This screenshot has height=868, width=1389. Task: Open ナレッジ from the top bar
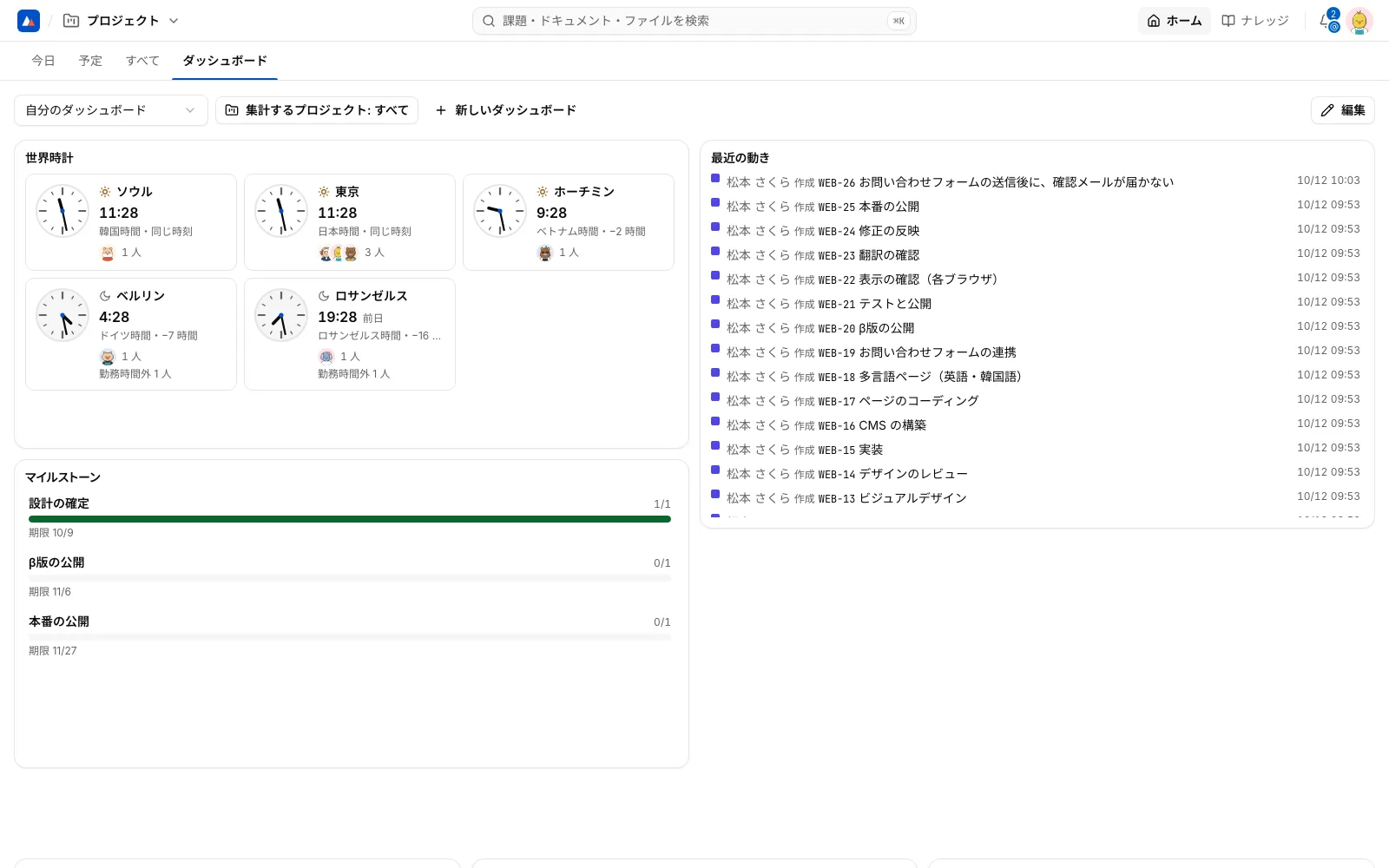[x=1254, y=21]
